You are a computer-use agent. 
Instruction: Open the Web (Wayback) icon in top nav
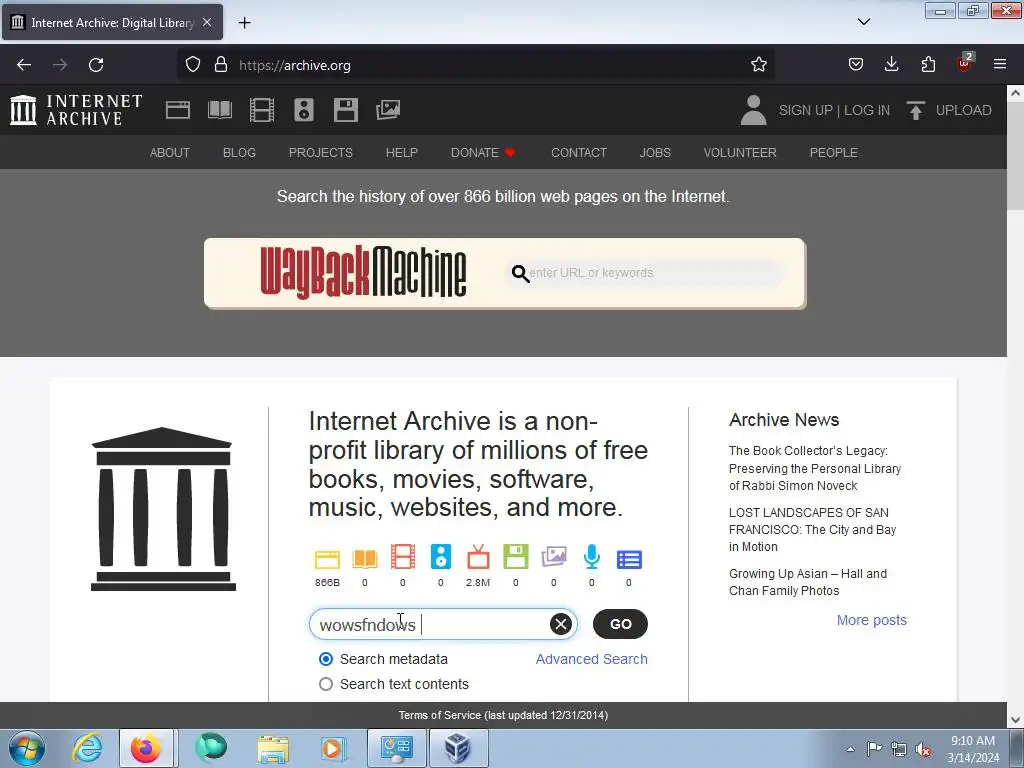[178, 110]
